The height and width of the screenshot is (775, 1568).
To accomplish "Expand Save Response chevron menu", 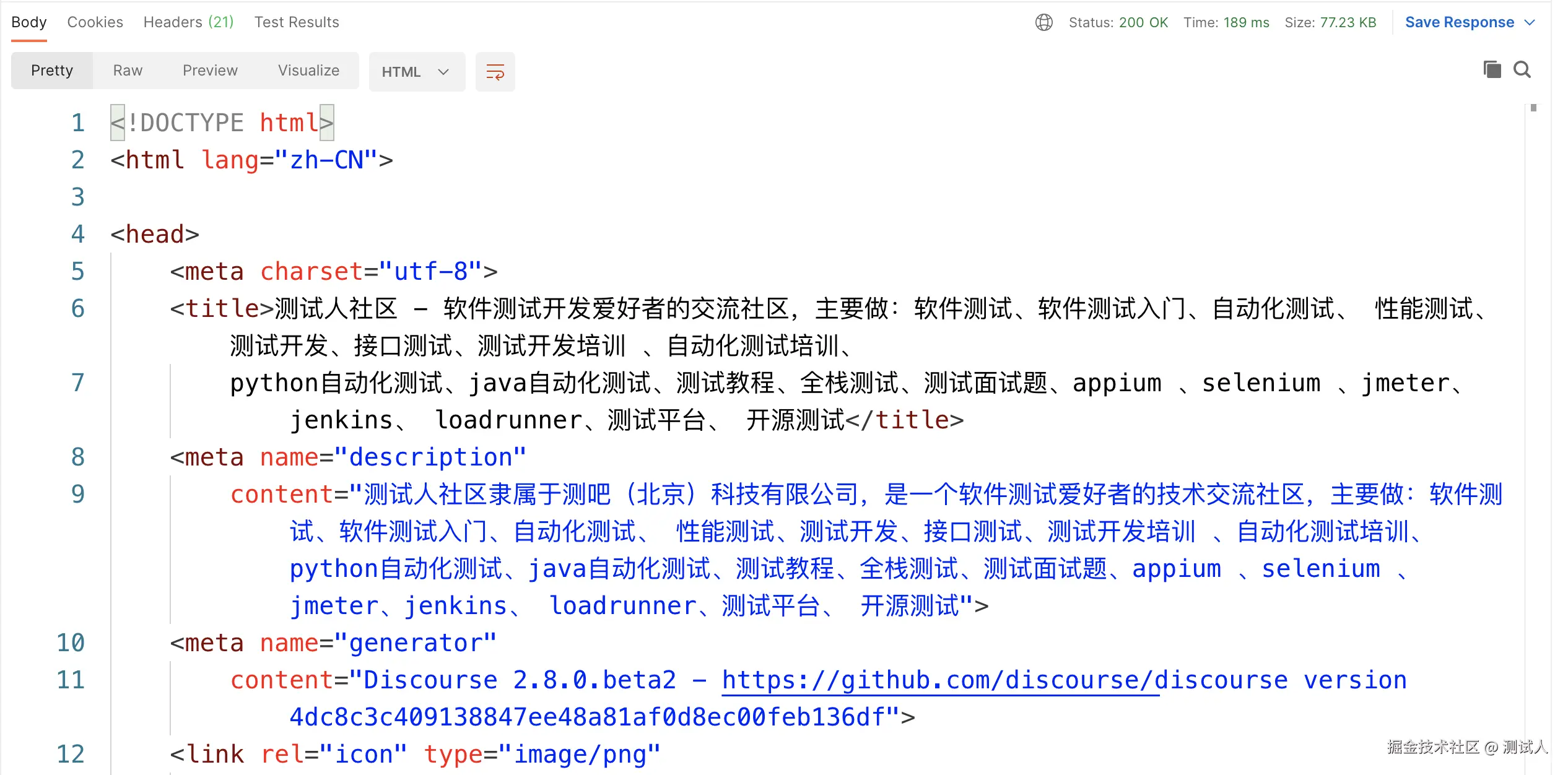I will [x=1530, y=22].
